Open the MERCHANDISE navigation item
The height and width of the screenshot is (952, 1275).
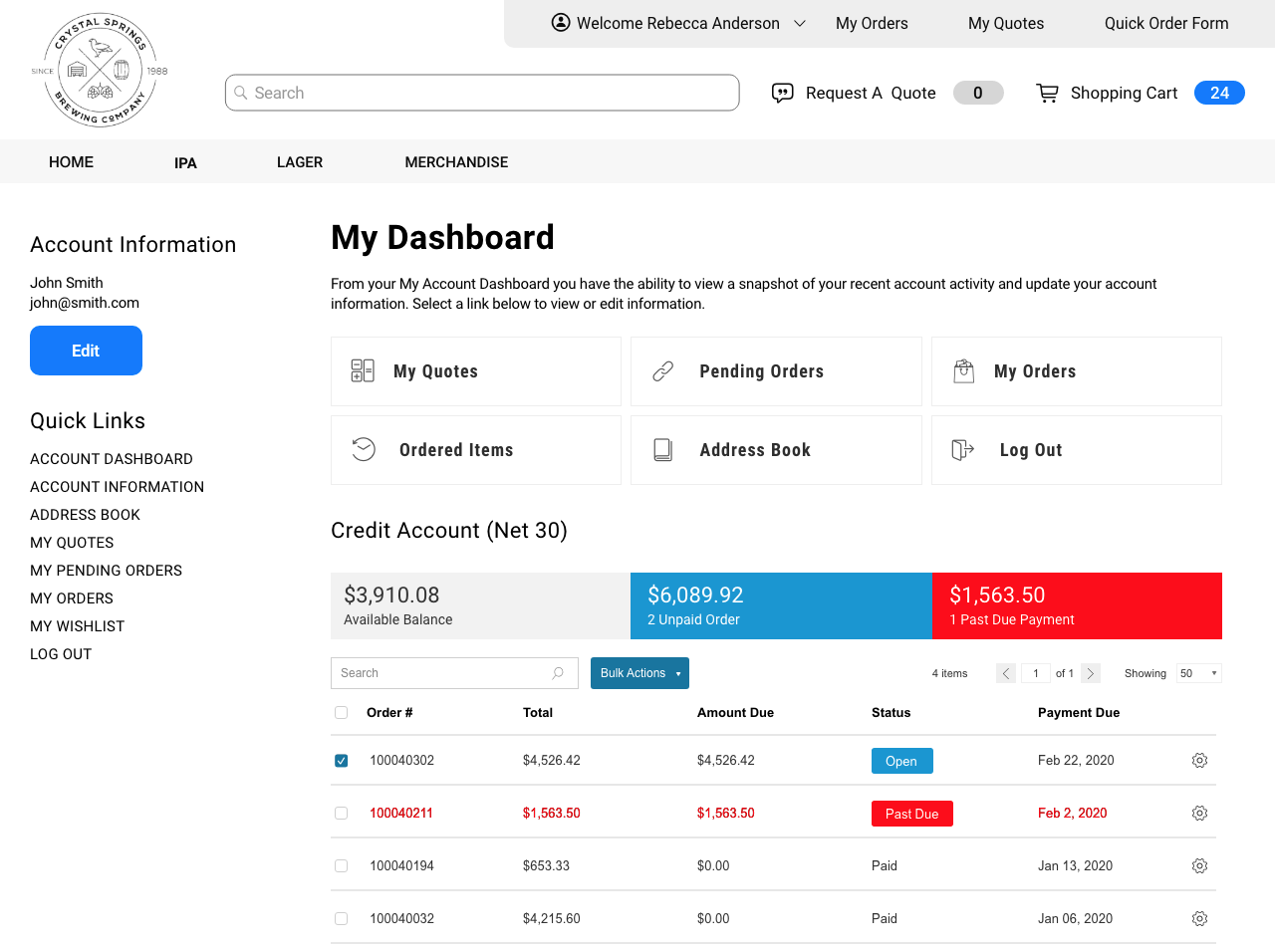tap(456, 162)
